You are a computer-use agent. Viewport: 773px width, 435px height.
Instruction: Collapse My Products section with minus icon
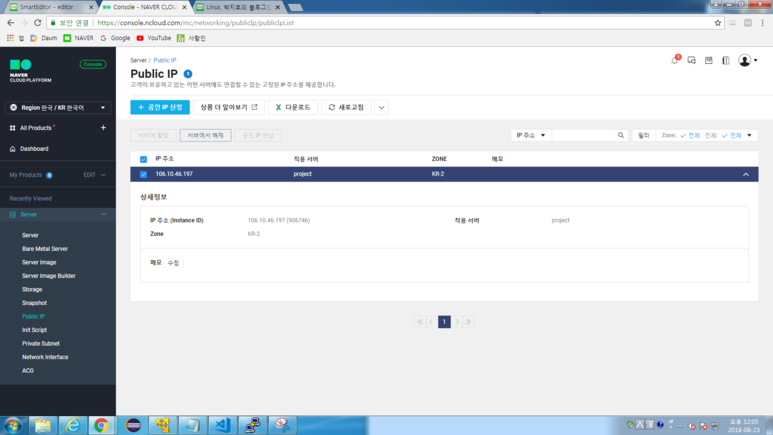(103, 175)
